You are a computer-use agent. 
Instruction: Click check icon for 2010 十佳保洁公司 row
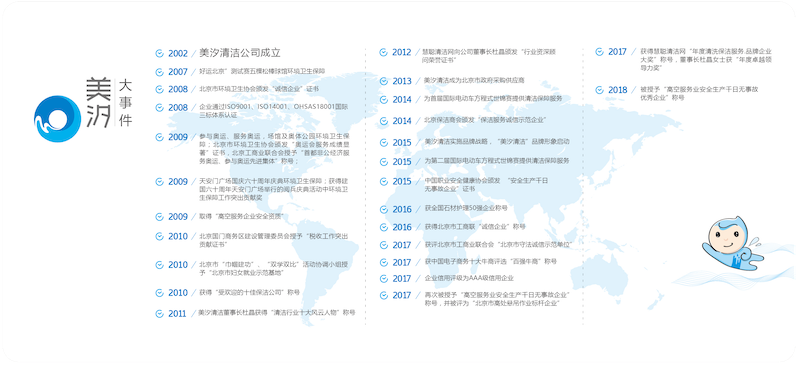159,292
